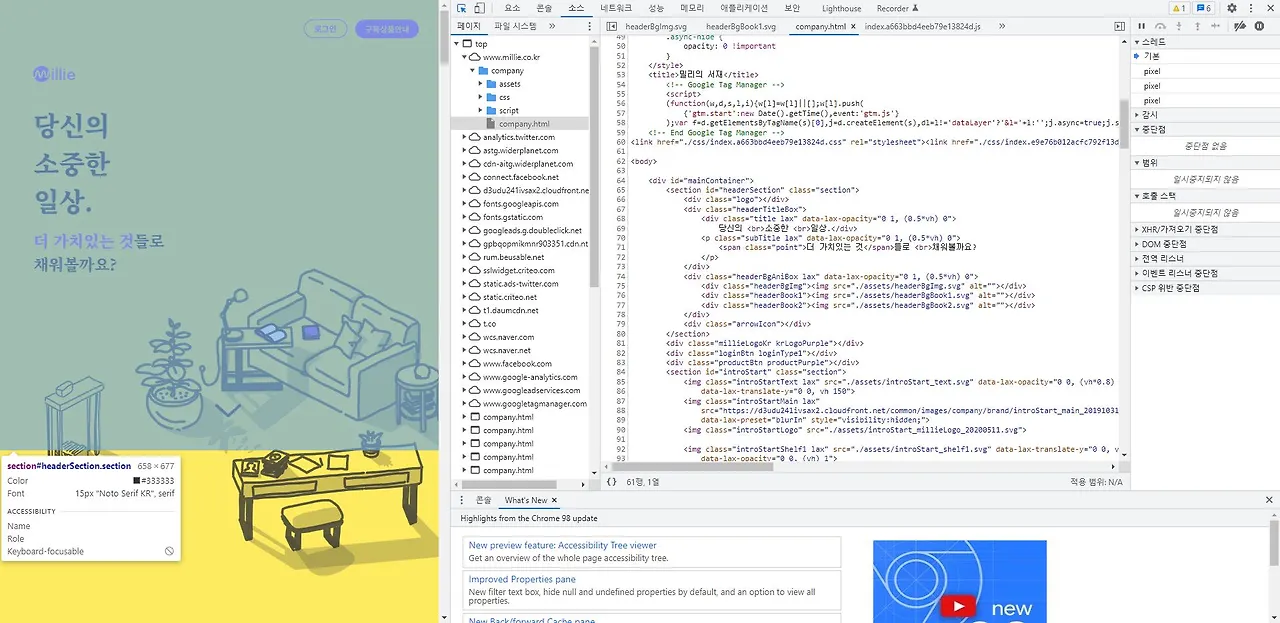Expand the css folder

(x=481, y=97)
